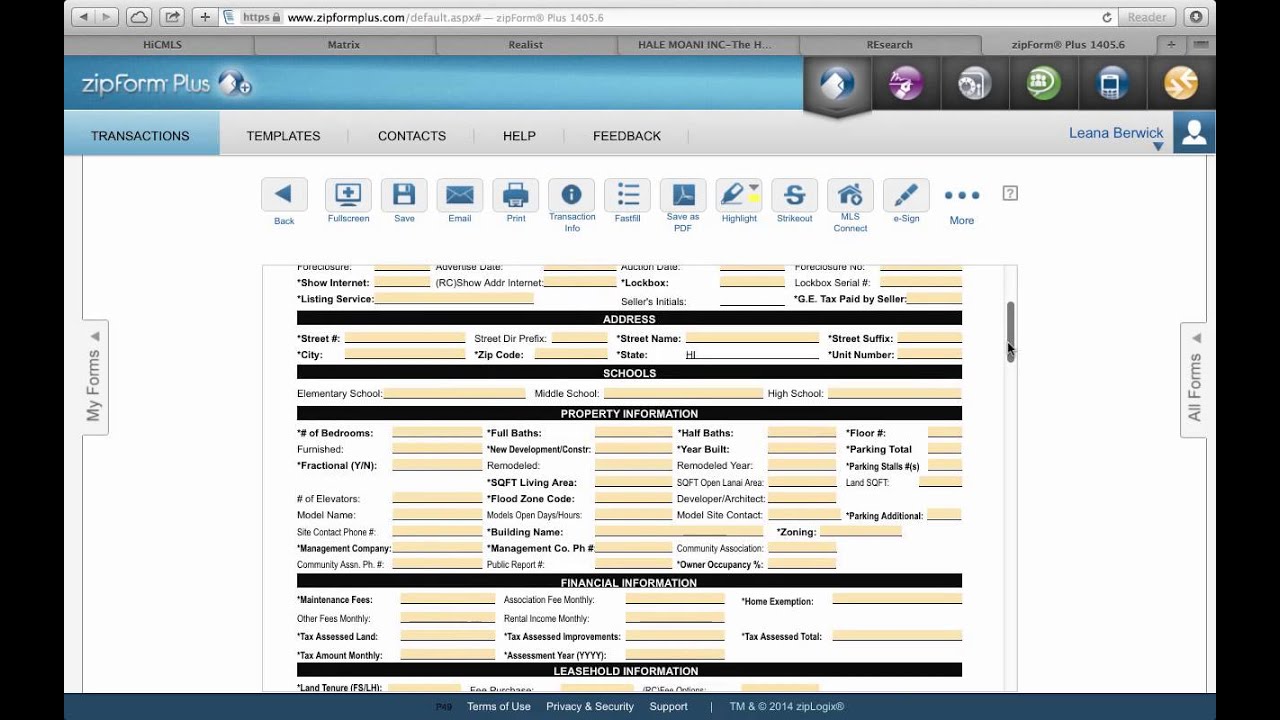Click the gray vault app icon
Viewport: 1280px width, 720px height.
(974, 84)
